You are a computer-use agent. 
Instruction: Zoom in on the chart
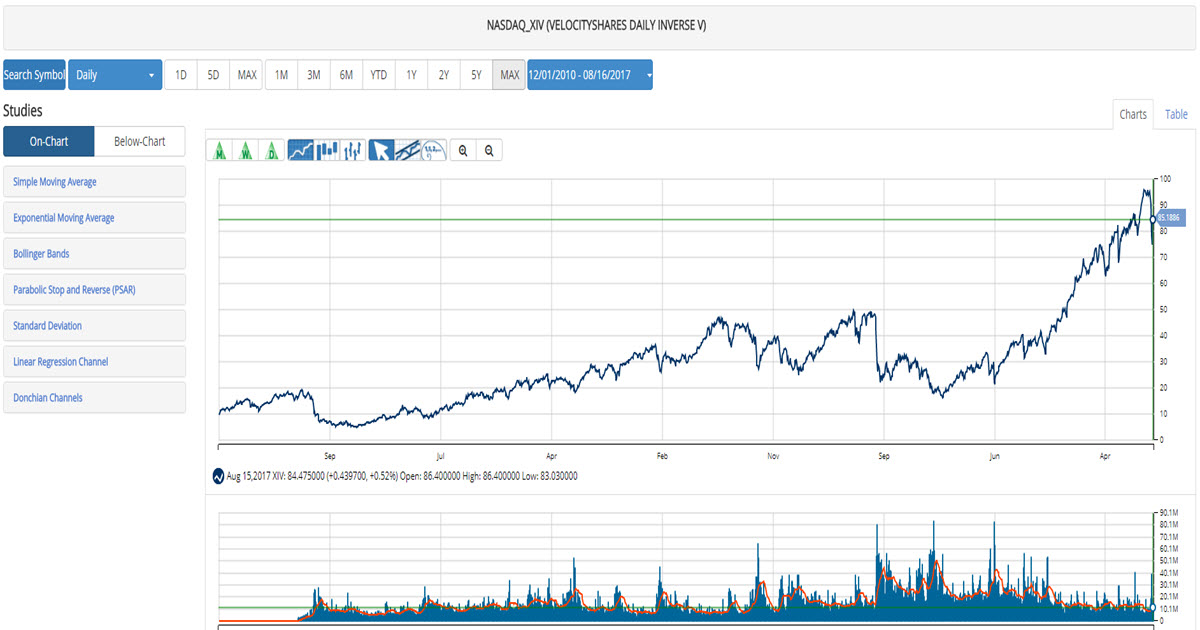pos(463,151)
